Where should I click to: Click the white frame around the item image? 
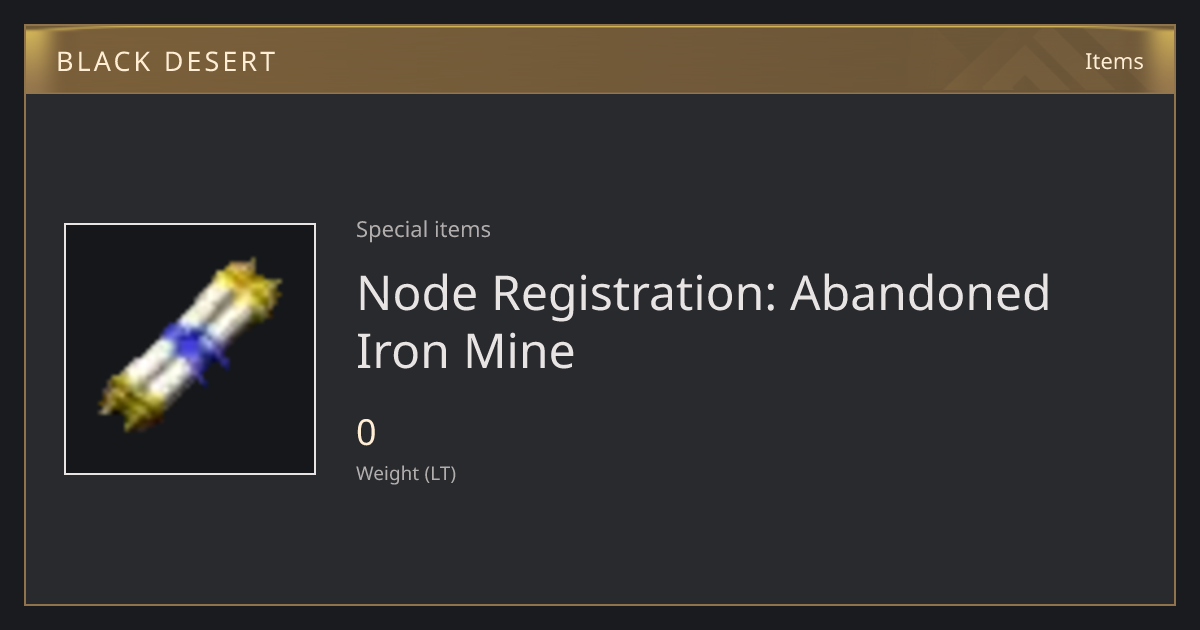coord(190,225)
